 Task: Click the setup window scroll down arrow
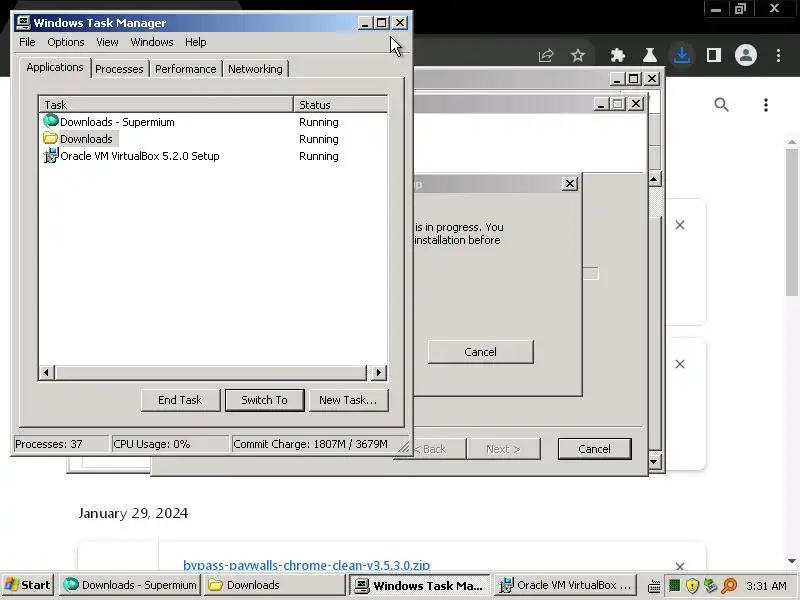point(655,462)
